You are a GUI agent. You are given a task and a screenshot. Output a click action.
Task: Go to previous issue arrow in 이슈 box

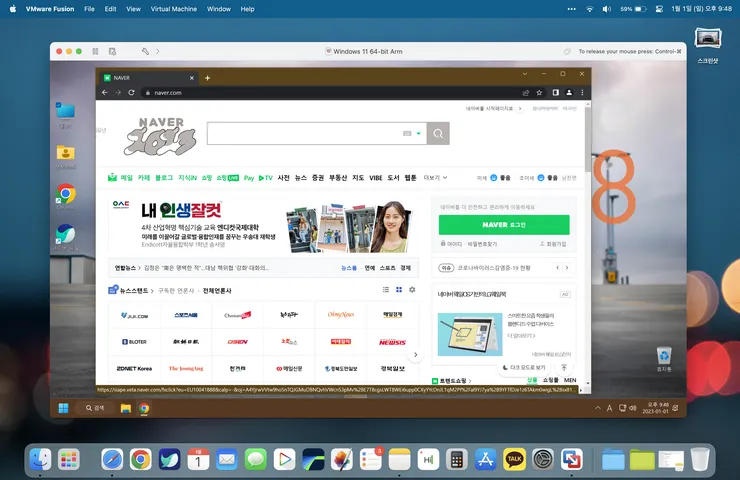[557, 268]
